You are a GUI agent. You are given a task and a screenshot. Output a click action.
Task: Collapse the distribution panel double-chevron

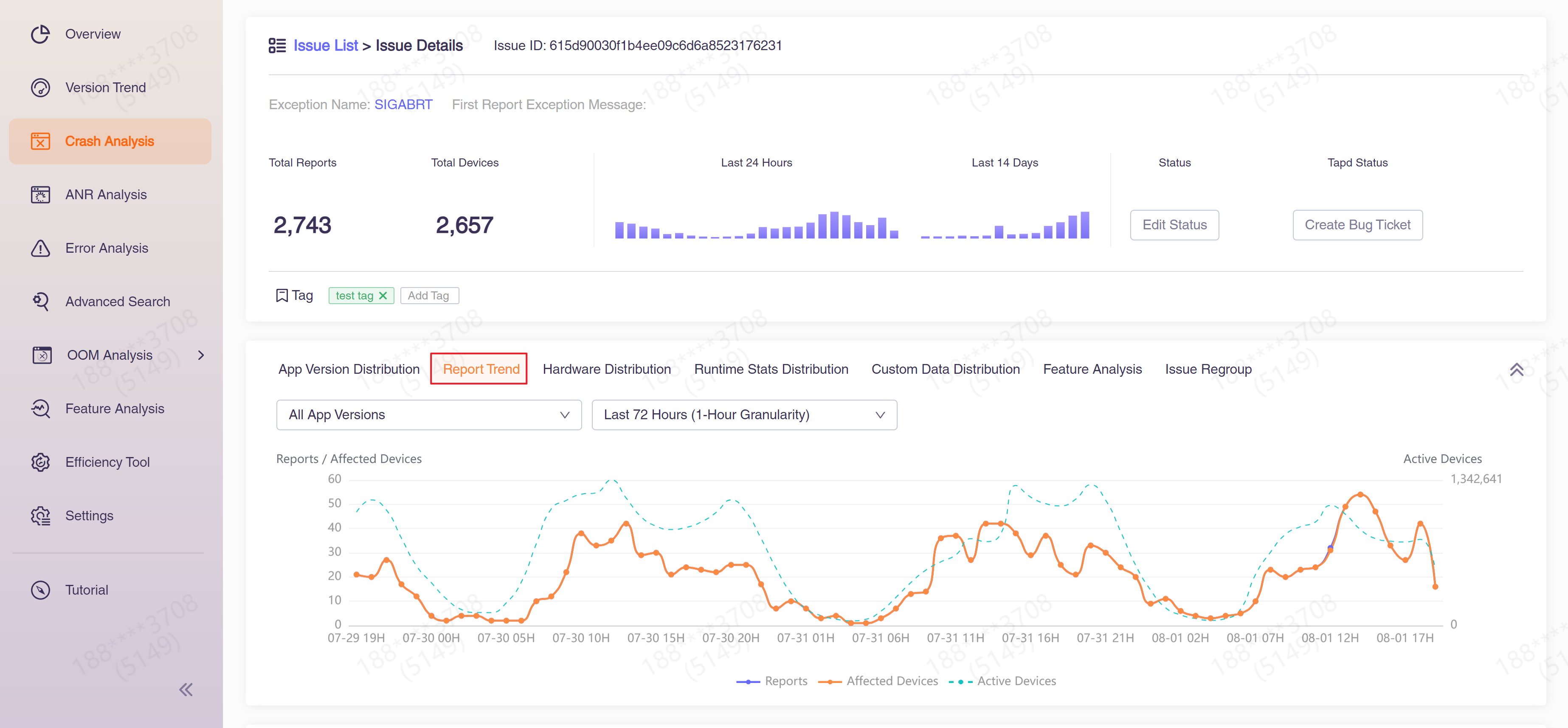1516,370
